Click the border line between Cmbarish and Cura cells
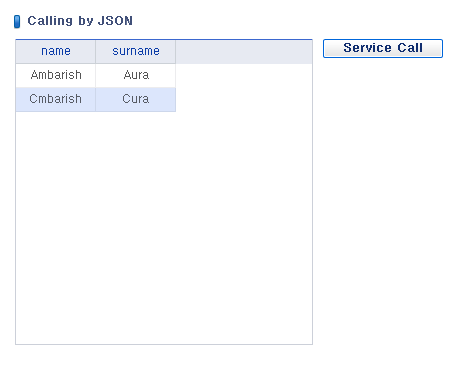 [96, 100]
